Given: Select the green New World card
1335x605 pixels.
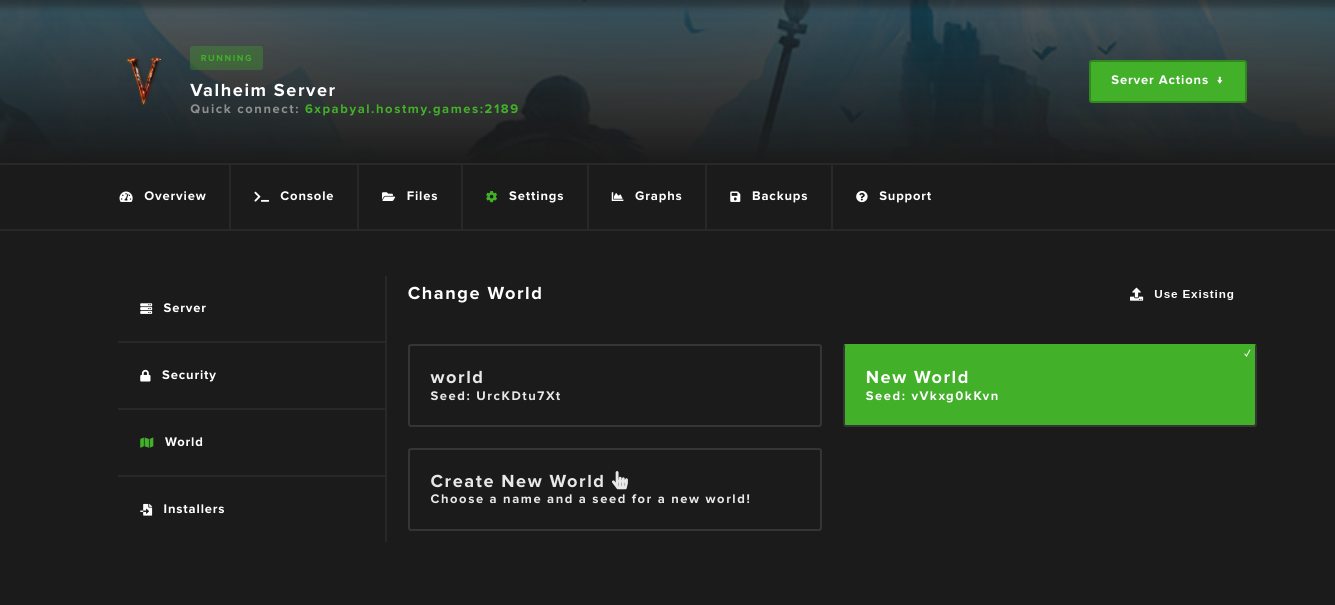Looking at the screenshot, I should coord(1050,385).
